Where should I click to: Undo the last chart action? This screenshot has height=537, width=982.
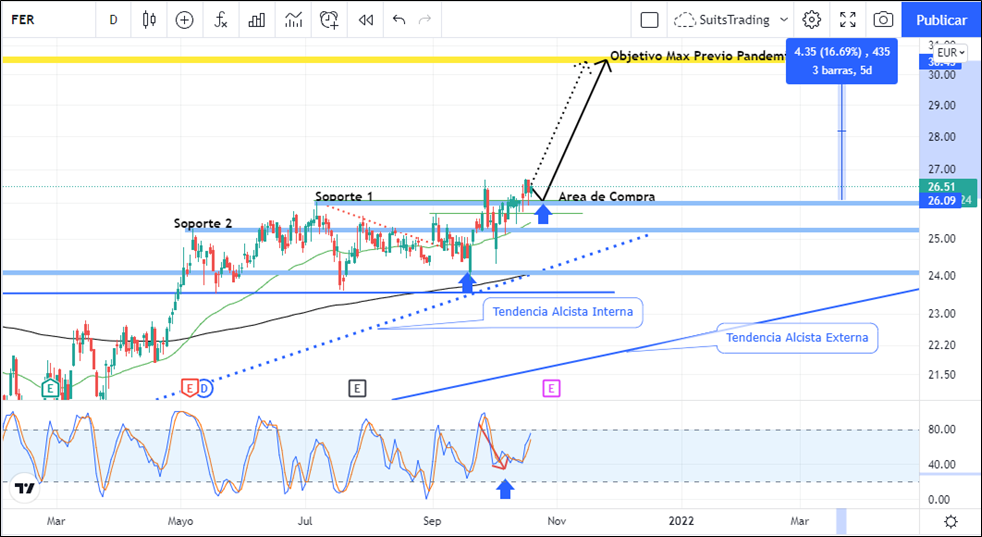(400, 19)
